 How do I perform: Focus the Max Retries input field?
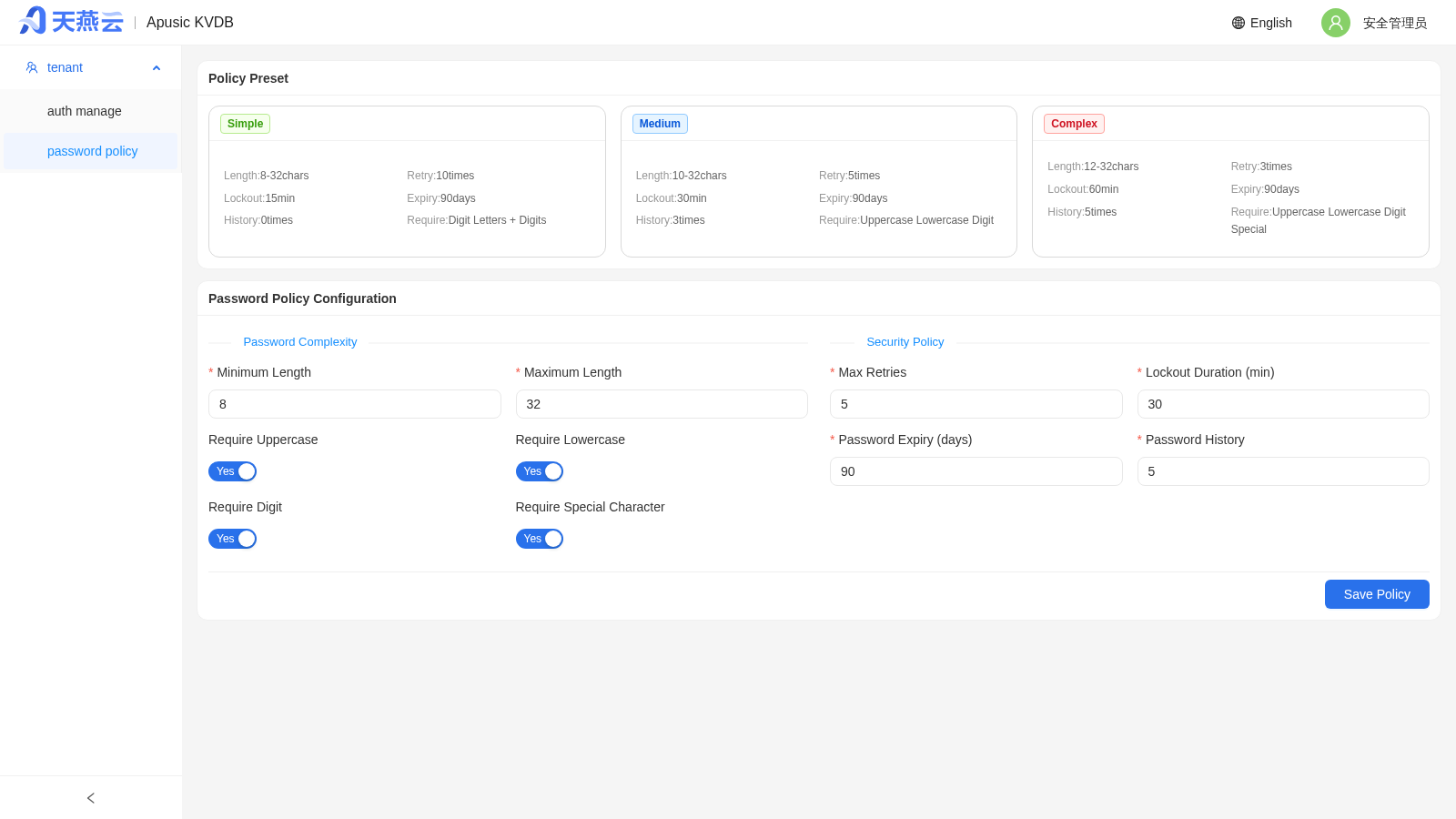tap(976, 404)
